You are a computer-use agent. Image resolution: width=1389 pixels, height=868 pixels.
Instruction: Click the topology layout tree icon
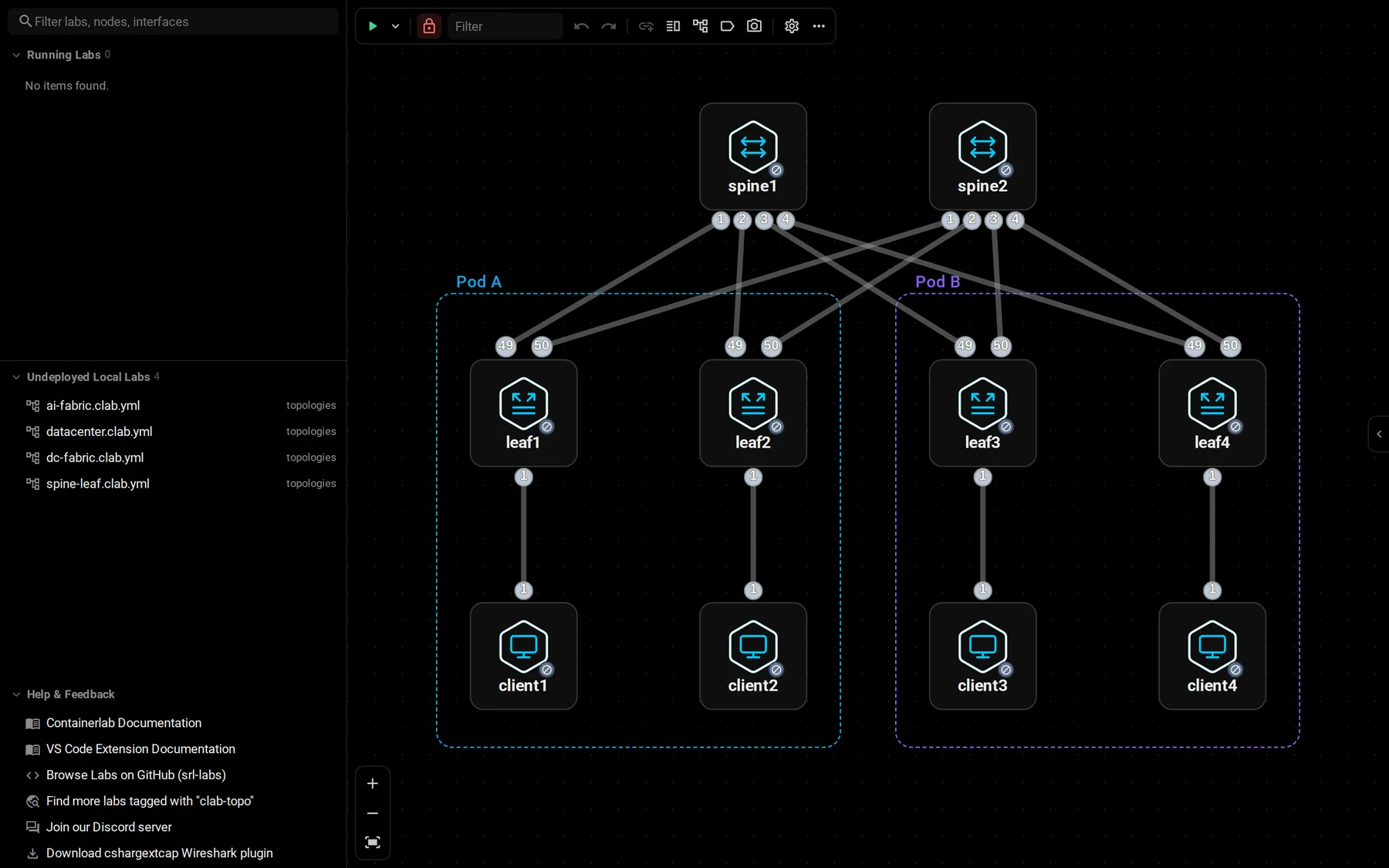click(x=701, y=26)
